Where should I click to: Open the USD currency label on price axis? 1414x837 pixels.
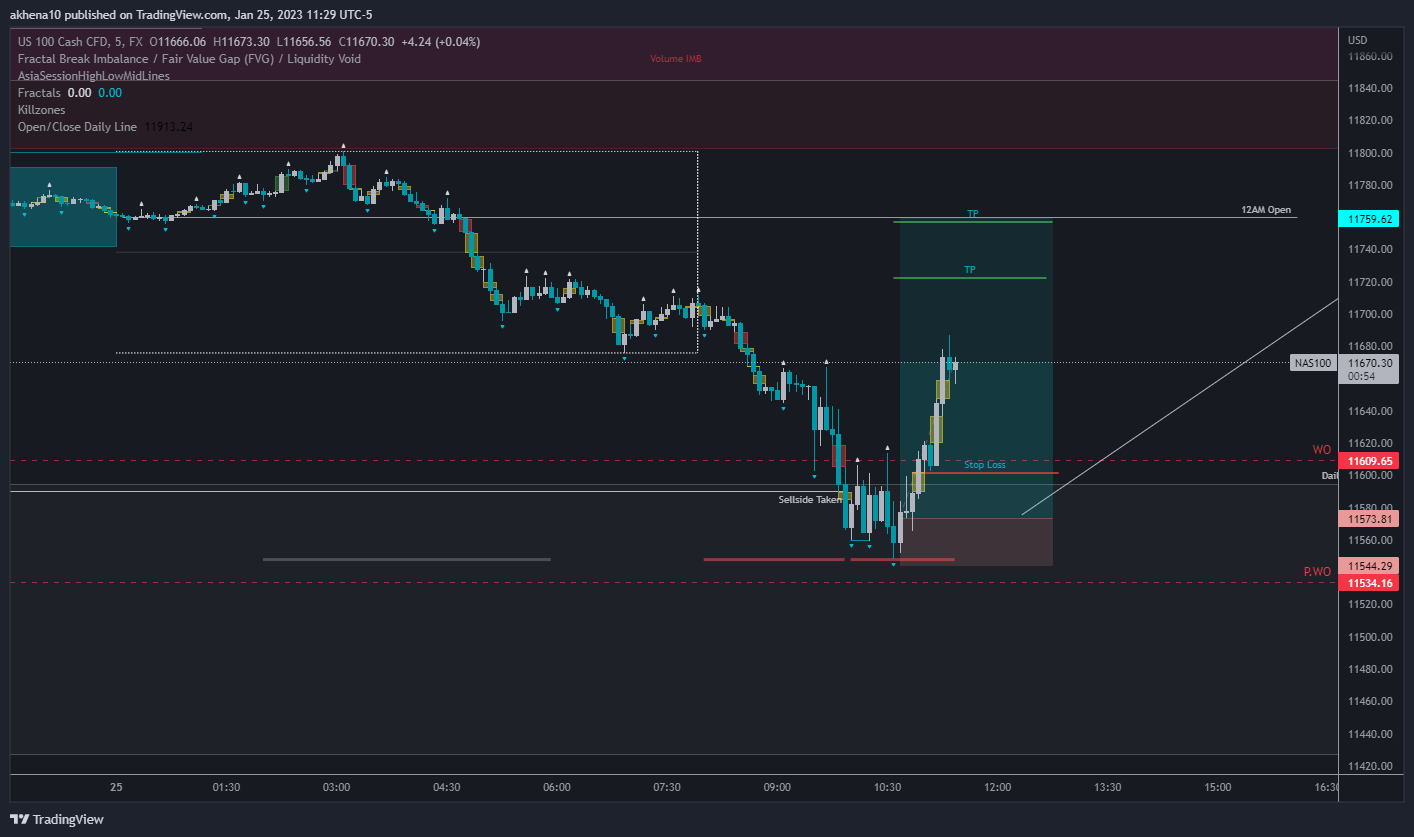click(x=1357, y=40)
